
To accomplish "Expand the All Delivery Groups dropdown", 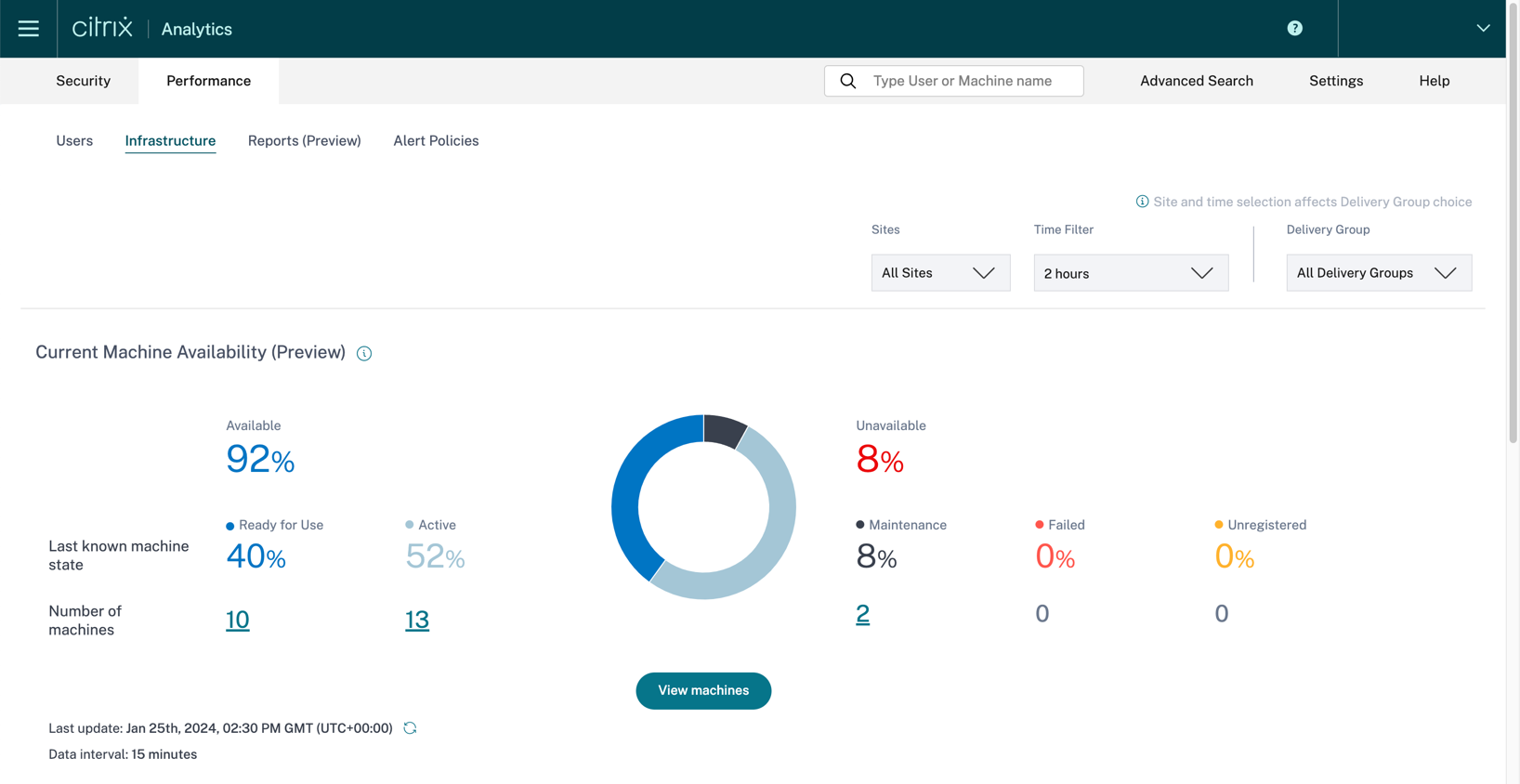I will pos(1378,273).
